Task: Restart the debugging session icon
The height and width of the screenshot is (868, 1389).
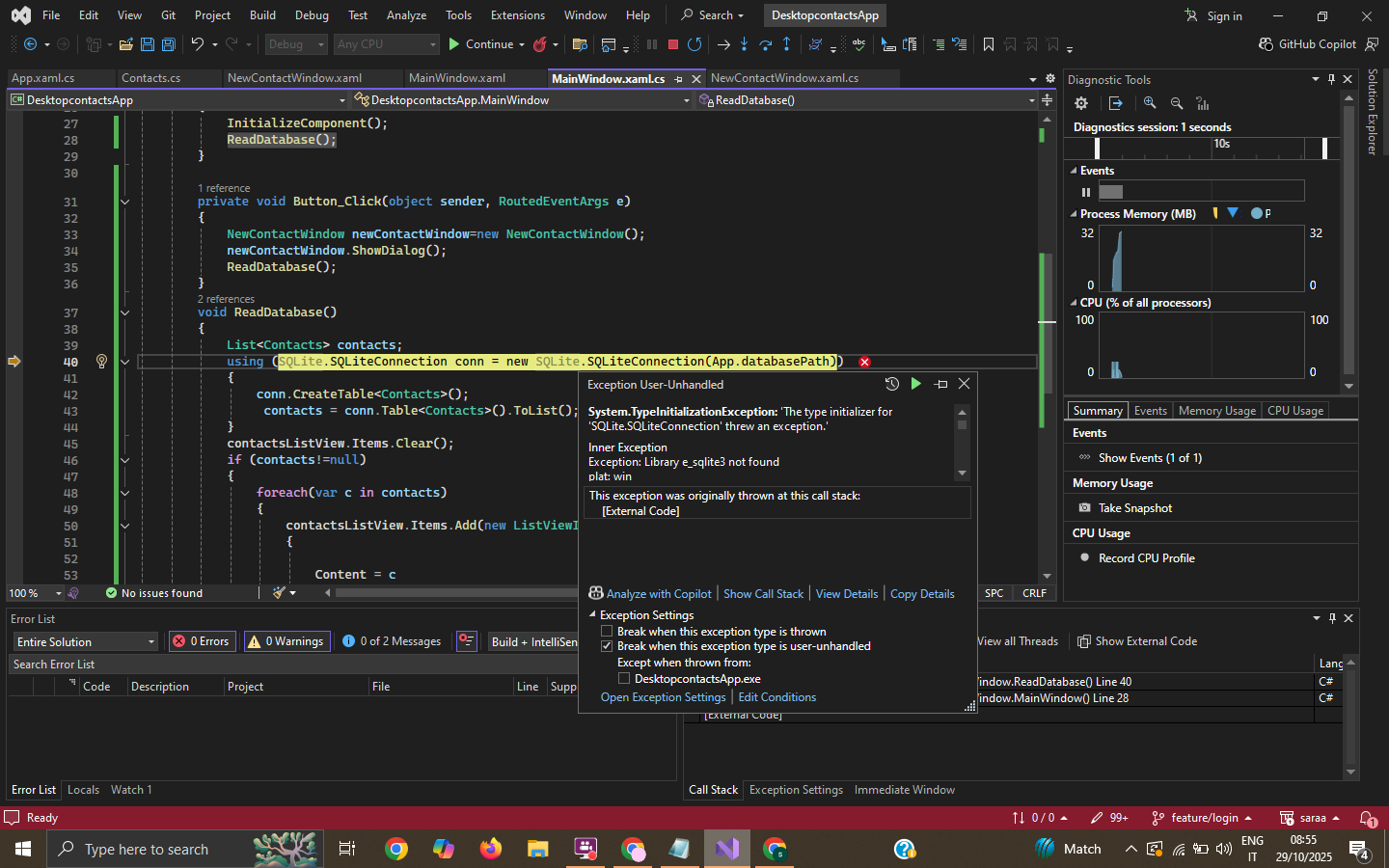Action: [x=694, y=44]
